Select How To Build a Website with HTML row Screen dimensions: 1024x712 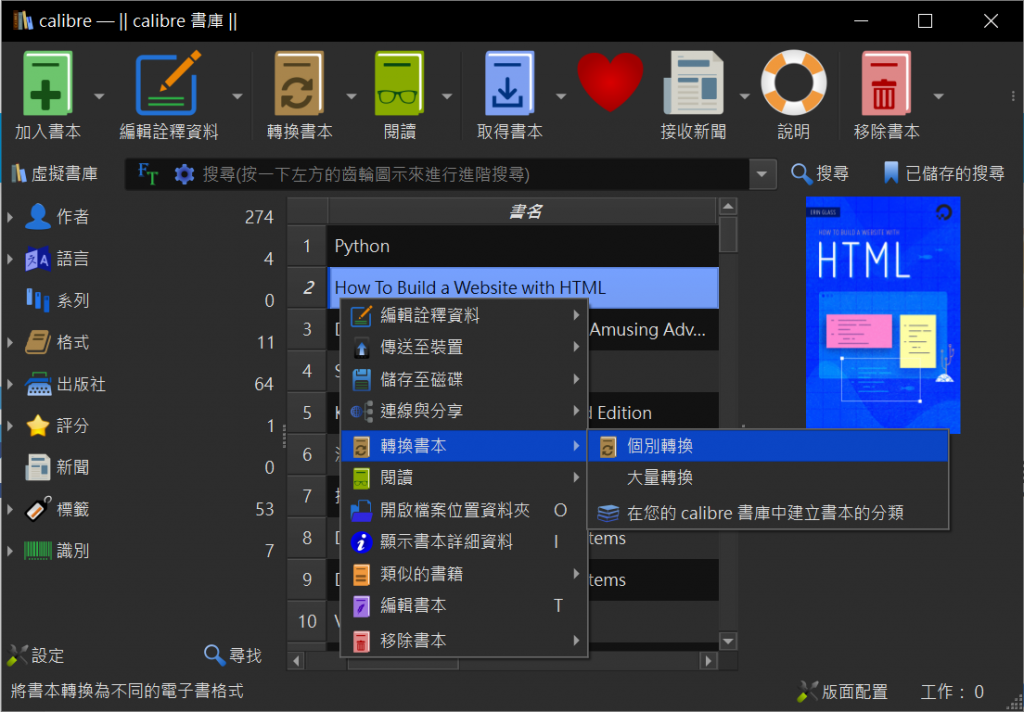522,287
